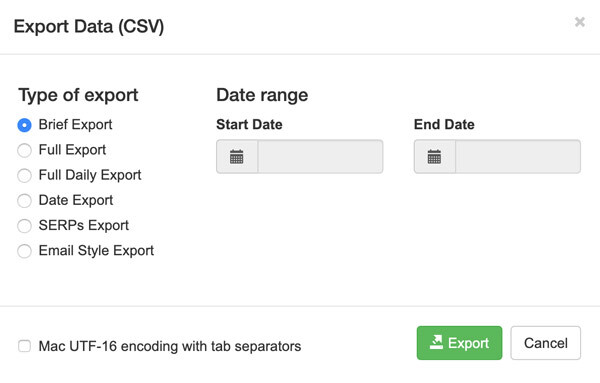Viewport: 600px width, 383px height.
Task: Choose the Full Daily Export radio option
Action: click(x=24, y=176)
